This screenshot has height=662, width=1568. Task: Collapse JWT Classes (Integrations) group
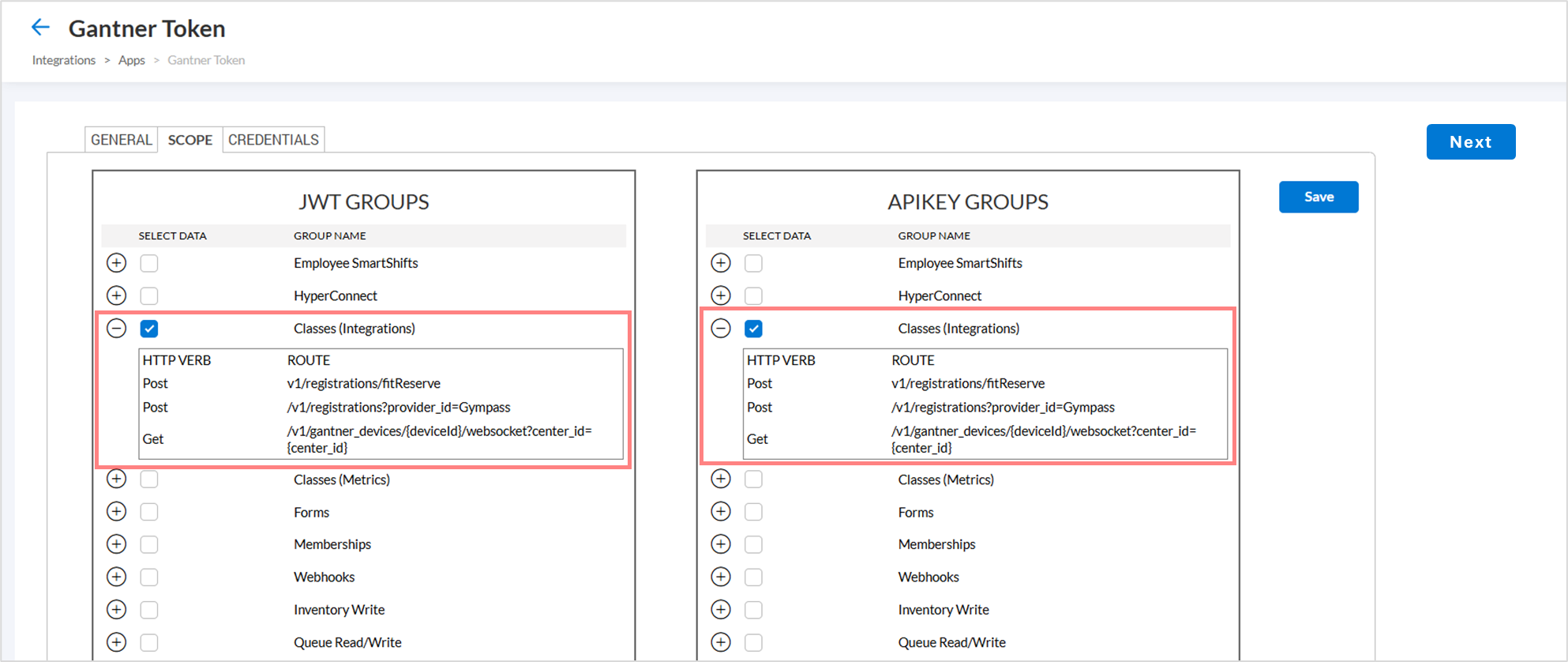click(117, 328)
